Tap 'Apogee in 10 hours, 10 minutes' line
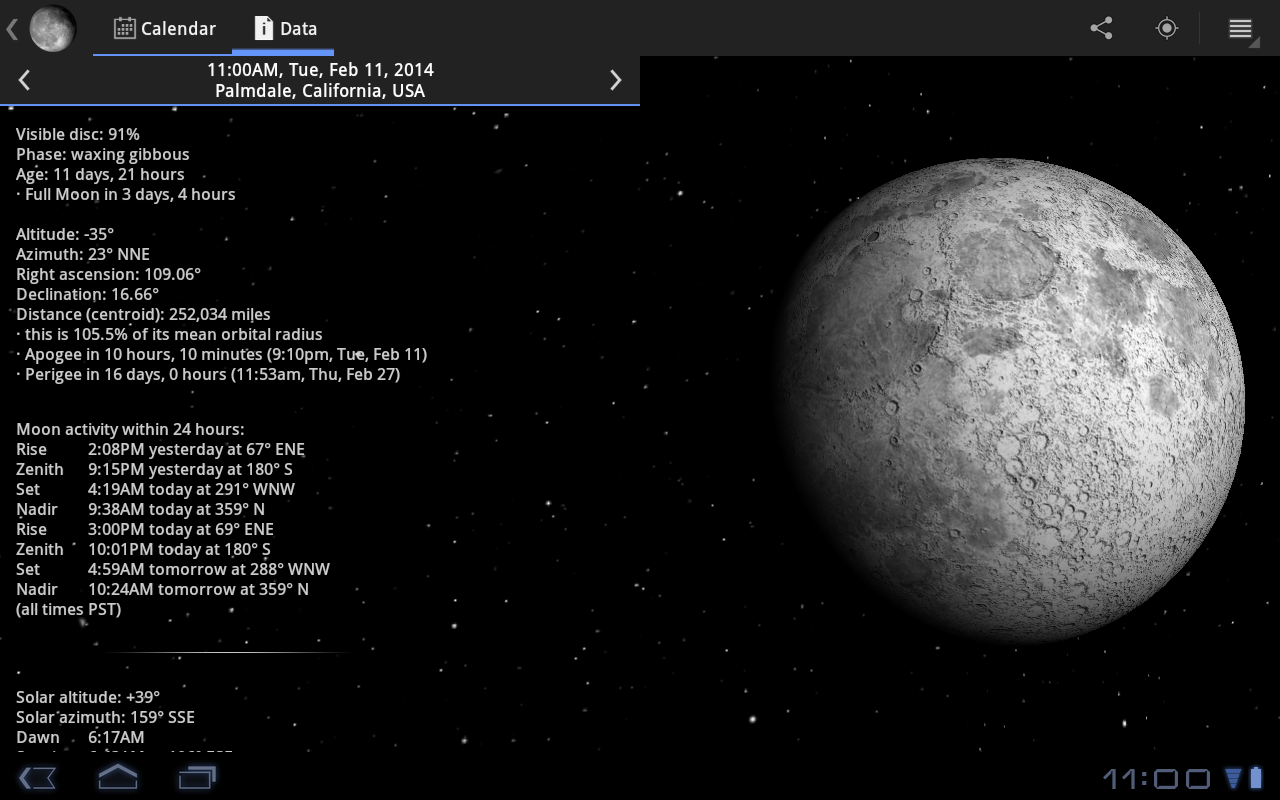 [222, 354]
